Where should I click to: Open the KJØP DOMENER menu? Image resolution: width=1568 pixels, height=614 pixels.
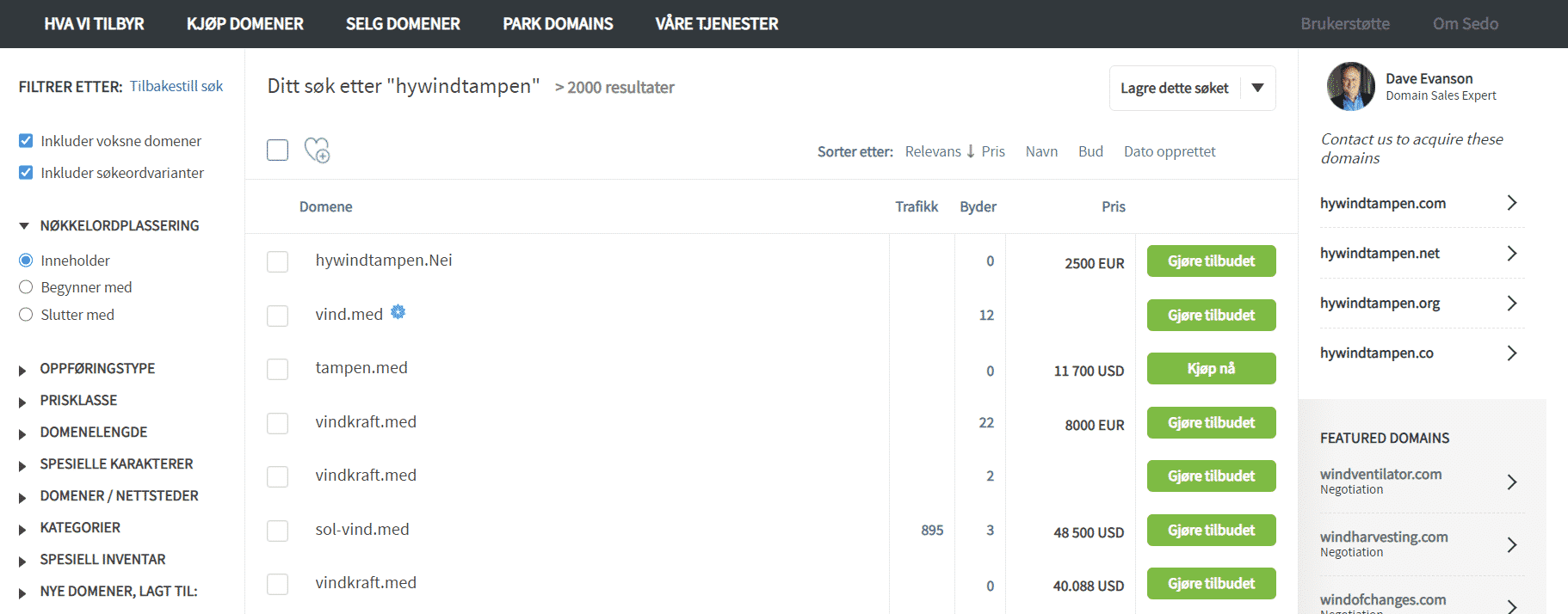point(244,24)
